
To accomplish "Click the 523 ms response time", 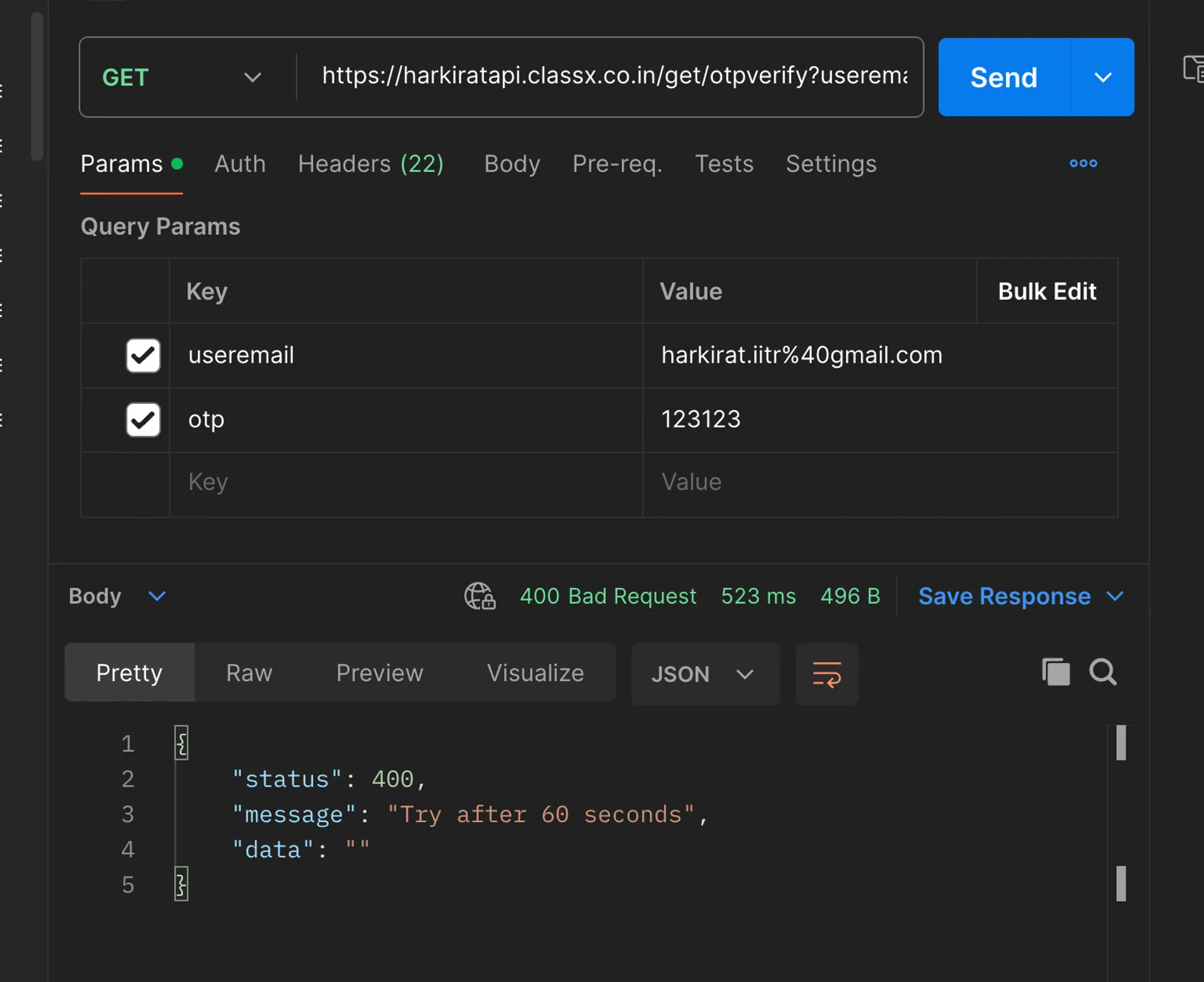I will 759,596.
